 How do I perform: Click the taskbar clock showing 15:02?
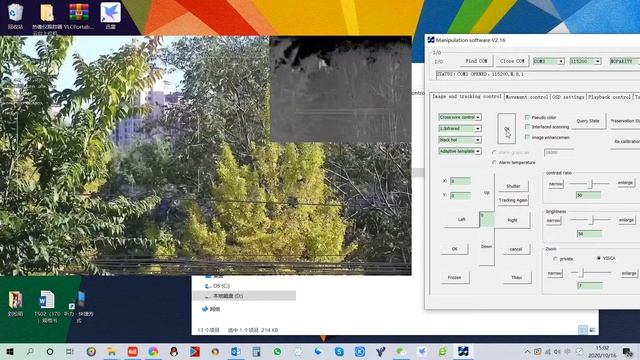[x=602, y=351]
